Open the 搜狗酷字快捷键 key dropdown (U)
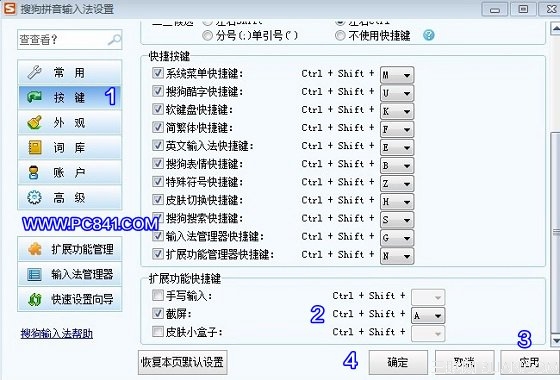The width and height of the screenshot is (560, 380). [397, 93]
